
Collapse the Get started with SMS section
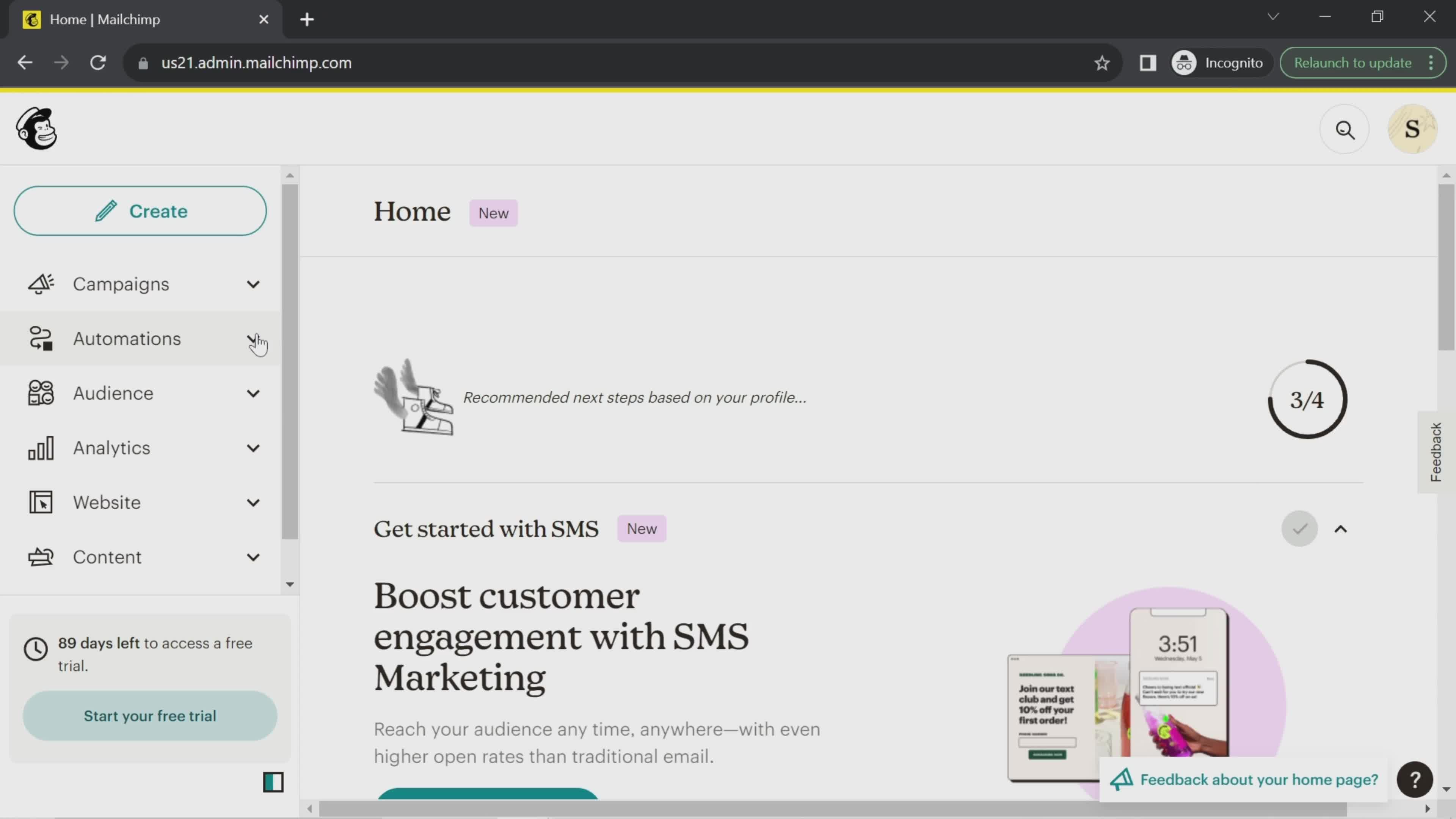coord(1341,528)
